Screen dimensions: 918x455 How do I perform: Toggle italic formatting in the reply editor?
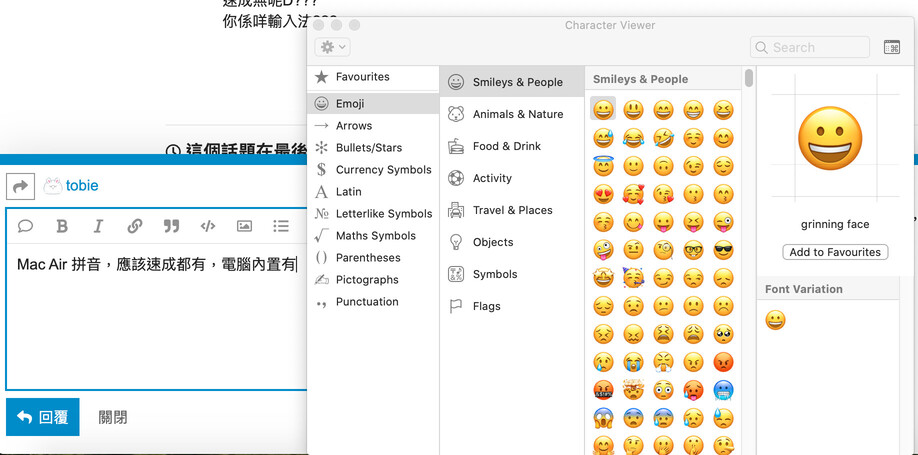98,226
